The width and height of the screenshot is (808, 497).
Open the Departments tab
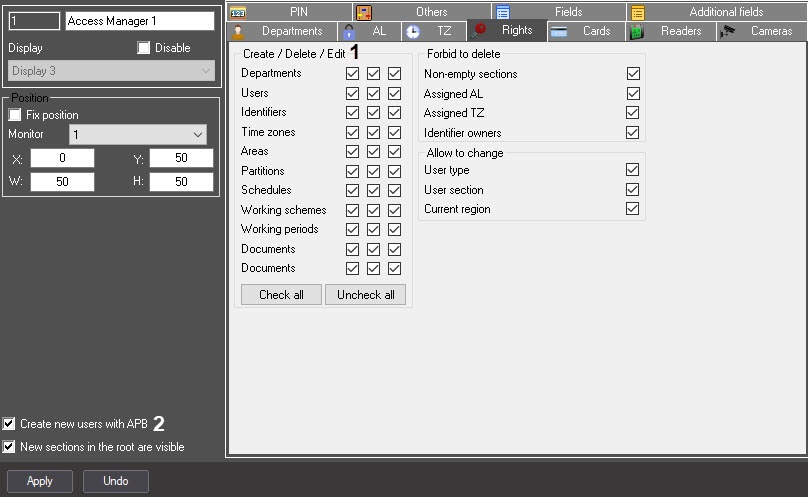click(x=282, y=31)
